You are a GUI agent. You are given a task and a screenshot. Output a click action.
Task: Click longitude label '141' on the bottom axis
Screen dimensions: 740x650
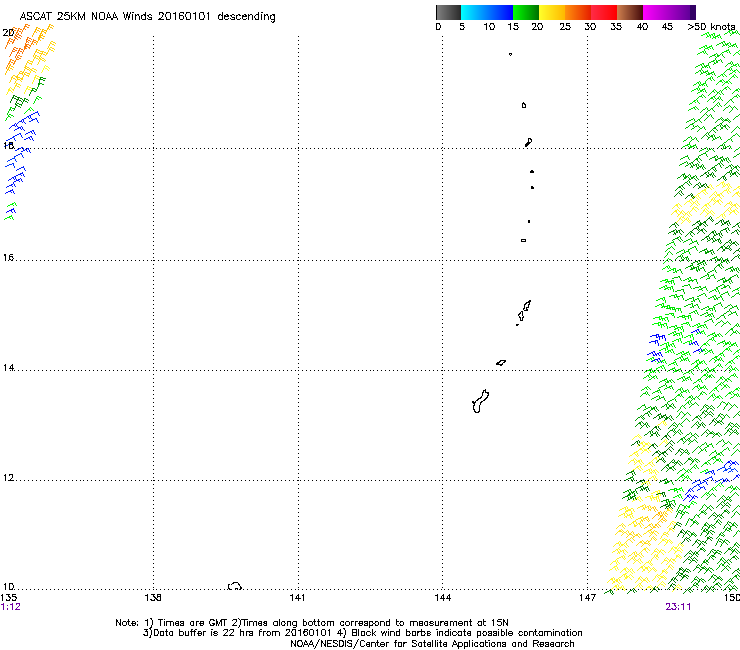tap(297, 598)
